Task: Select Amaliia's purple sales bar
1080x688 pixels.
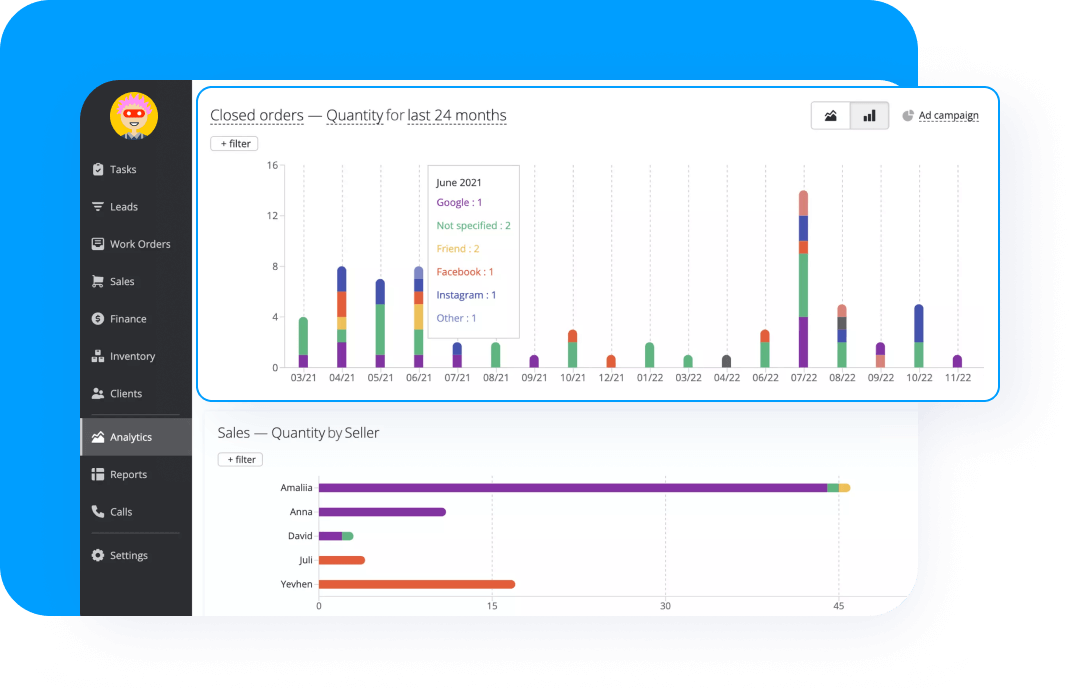Action: coord(570,487)
